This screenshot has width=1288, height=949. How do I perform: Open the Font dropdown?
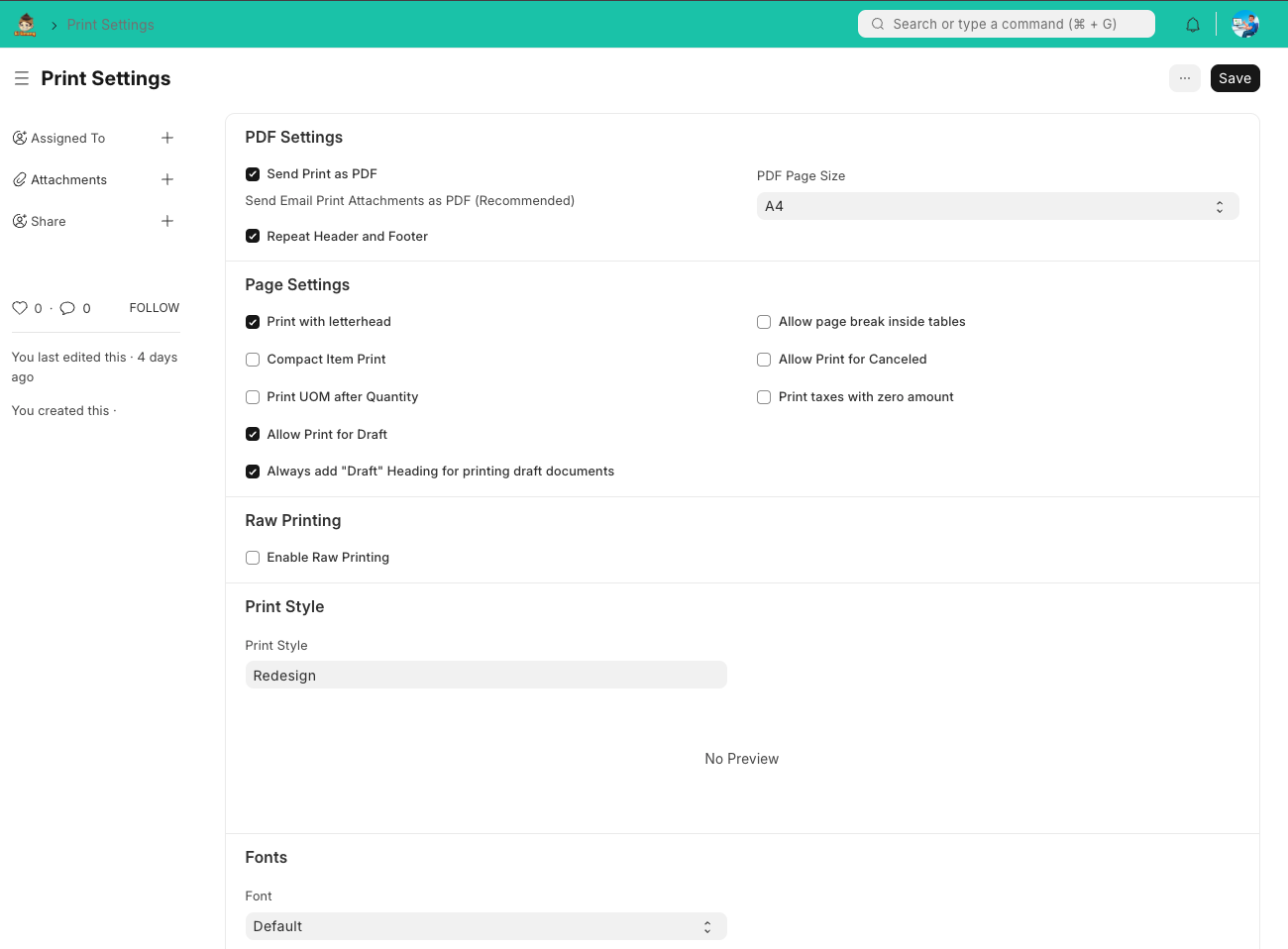click(x=485, y=926)
